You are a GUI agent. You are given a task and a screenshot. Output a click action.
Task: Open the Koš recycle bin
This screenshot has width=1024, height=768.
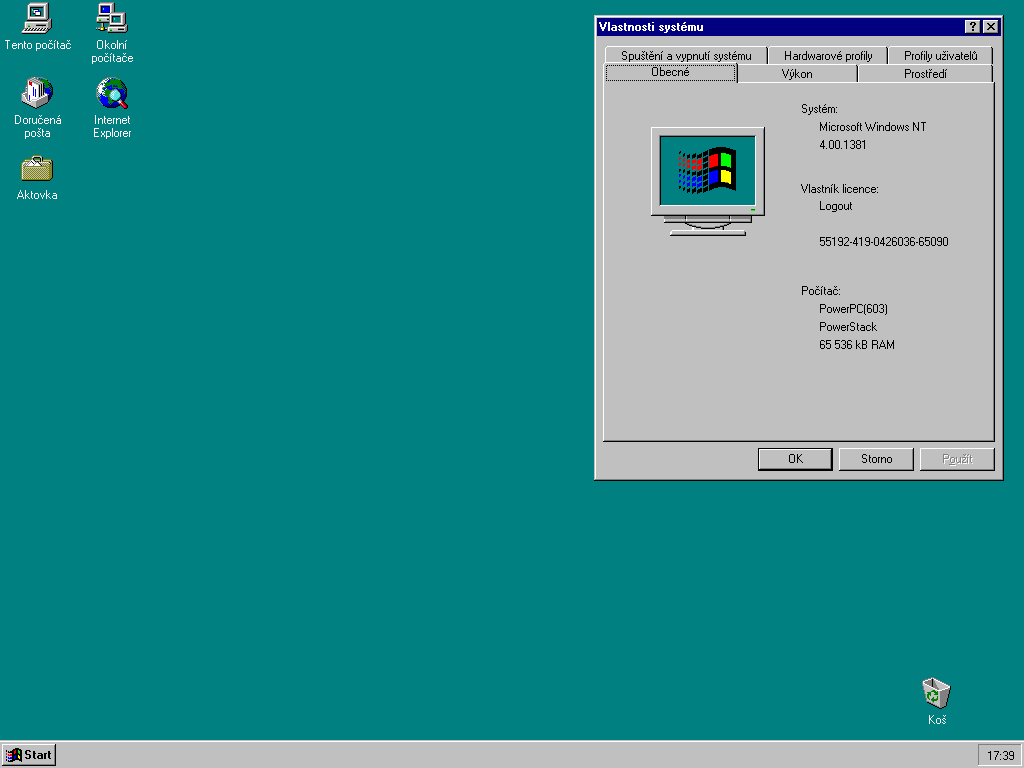click(x=936, y=693)
